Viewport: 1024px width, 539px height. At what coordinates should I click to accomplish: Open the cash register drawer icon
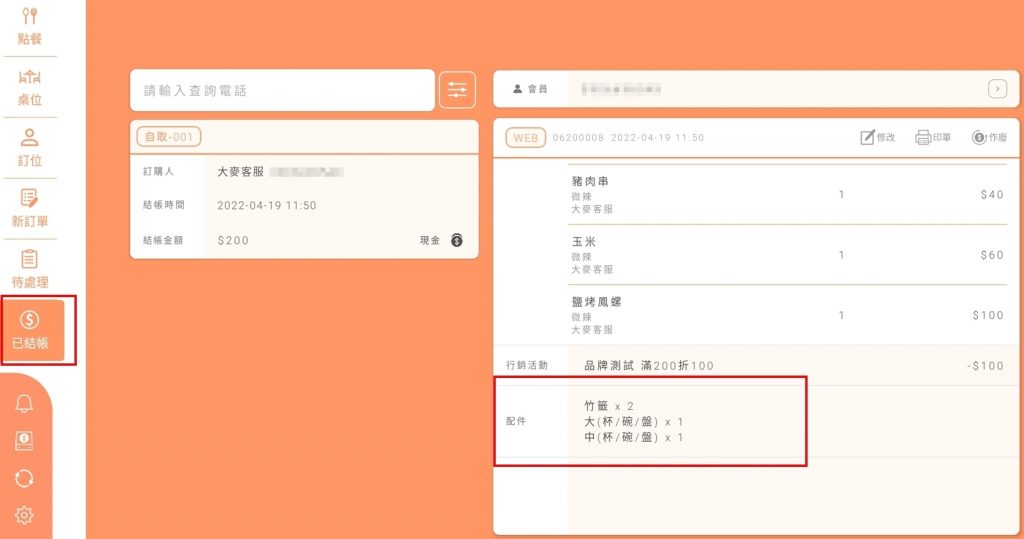25,441
